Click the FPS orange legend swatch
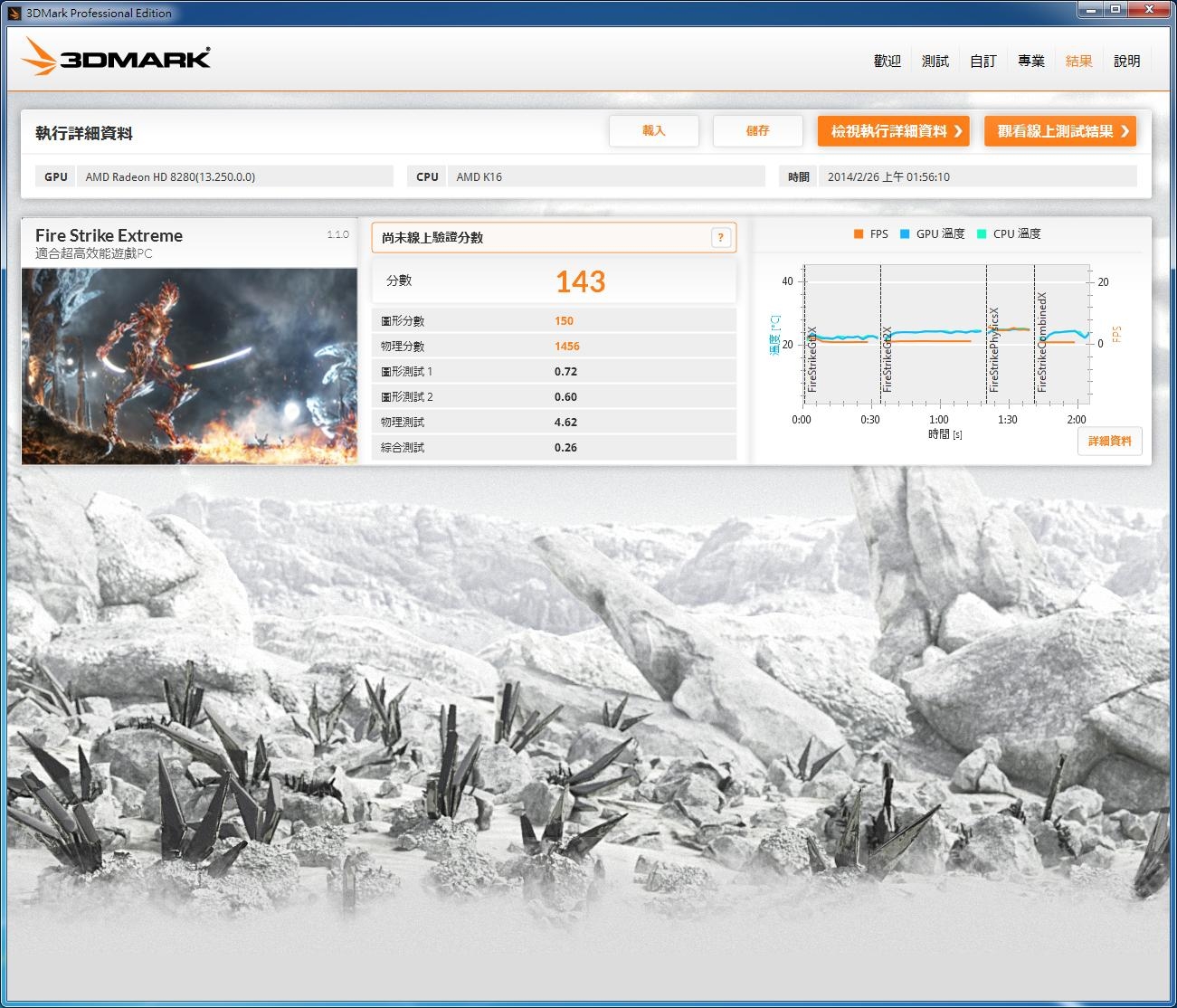 [x=858, y=233]
